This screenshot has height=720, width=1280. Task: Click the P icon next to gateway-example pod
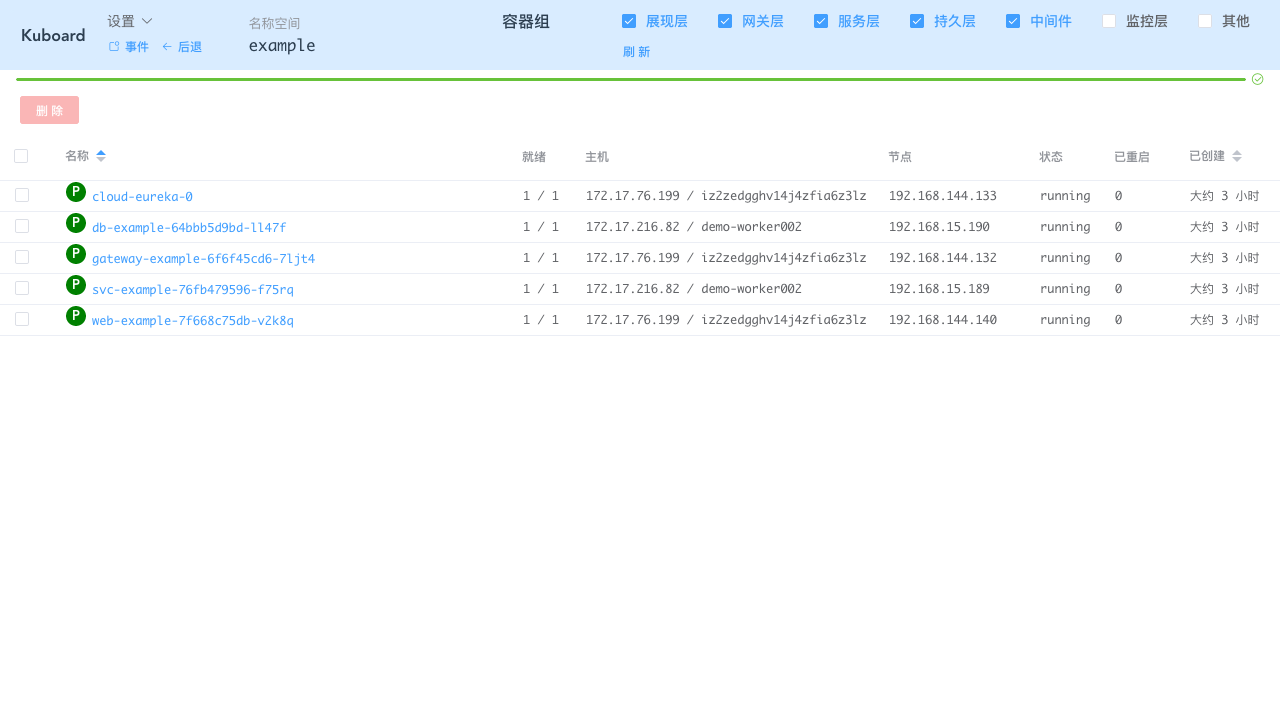pyautogui.click(x=75, y=253)
